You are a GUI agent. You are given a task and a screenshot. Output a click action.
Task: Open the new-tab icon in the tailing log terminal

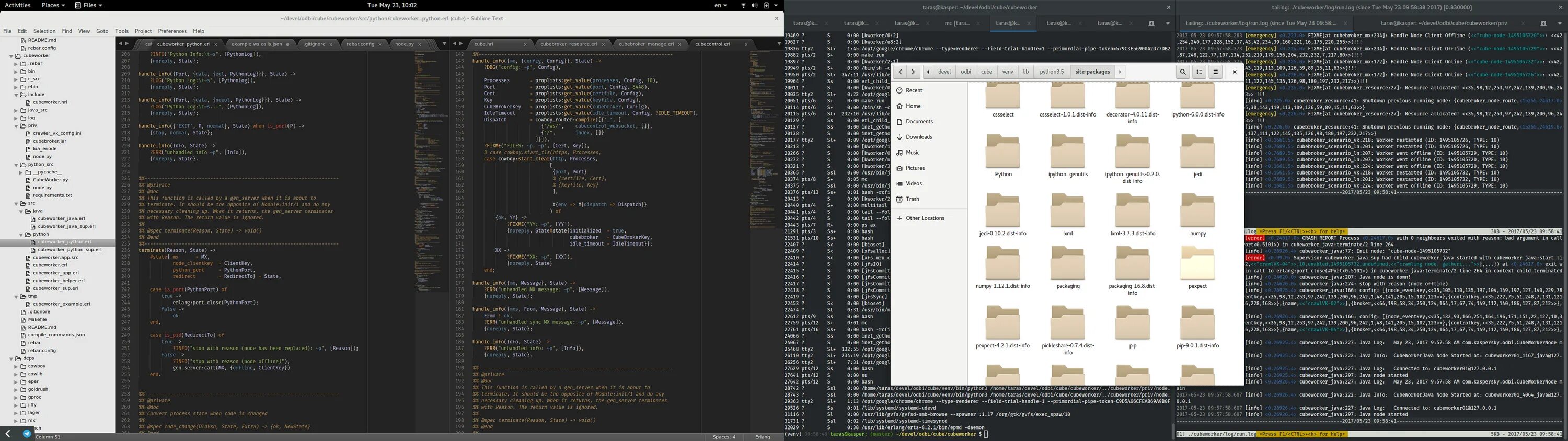coord(1543,23)
